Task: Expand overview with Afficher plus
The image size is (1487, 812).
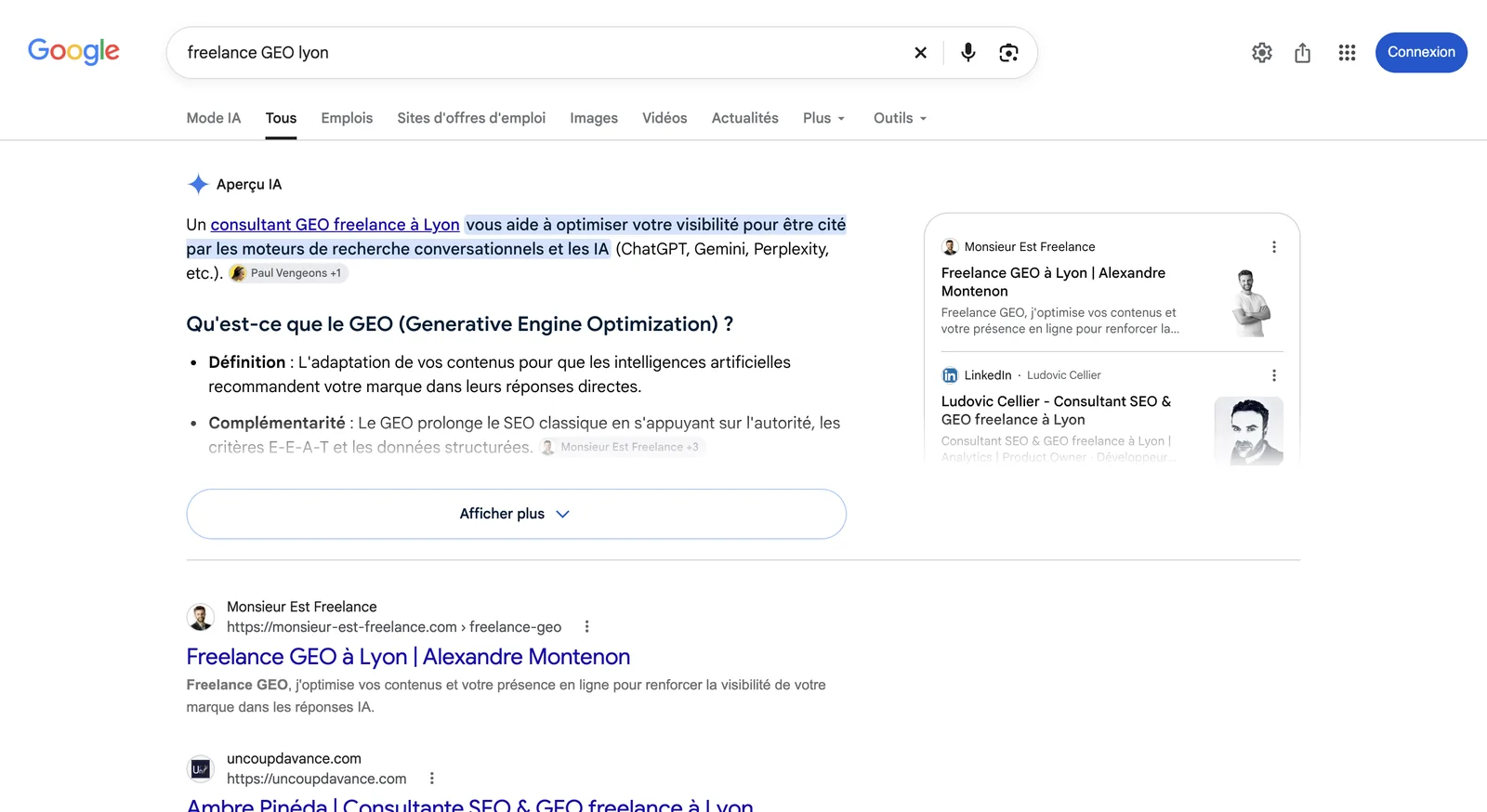Action: click(516, 514)
